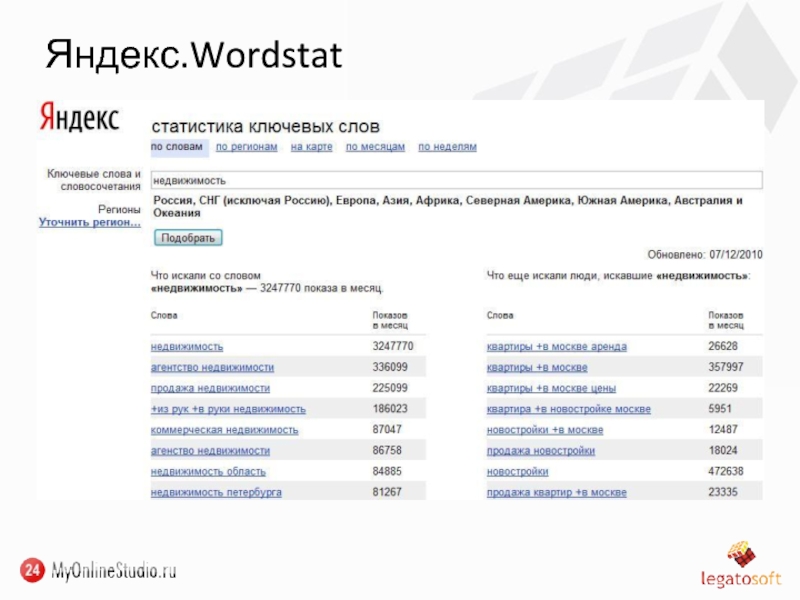Switch to the 'по регионам' tab
800x600 pixels.
click(x=246, y=147)
